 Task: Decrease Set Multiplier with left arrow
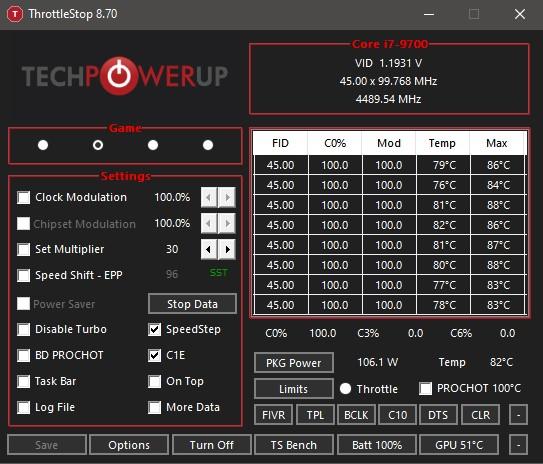click(209, 249)
